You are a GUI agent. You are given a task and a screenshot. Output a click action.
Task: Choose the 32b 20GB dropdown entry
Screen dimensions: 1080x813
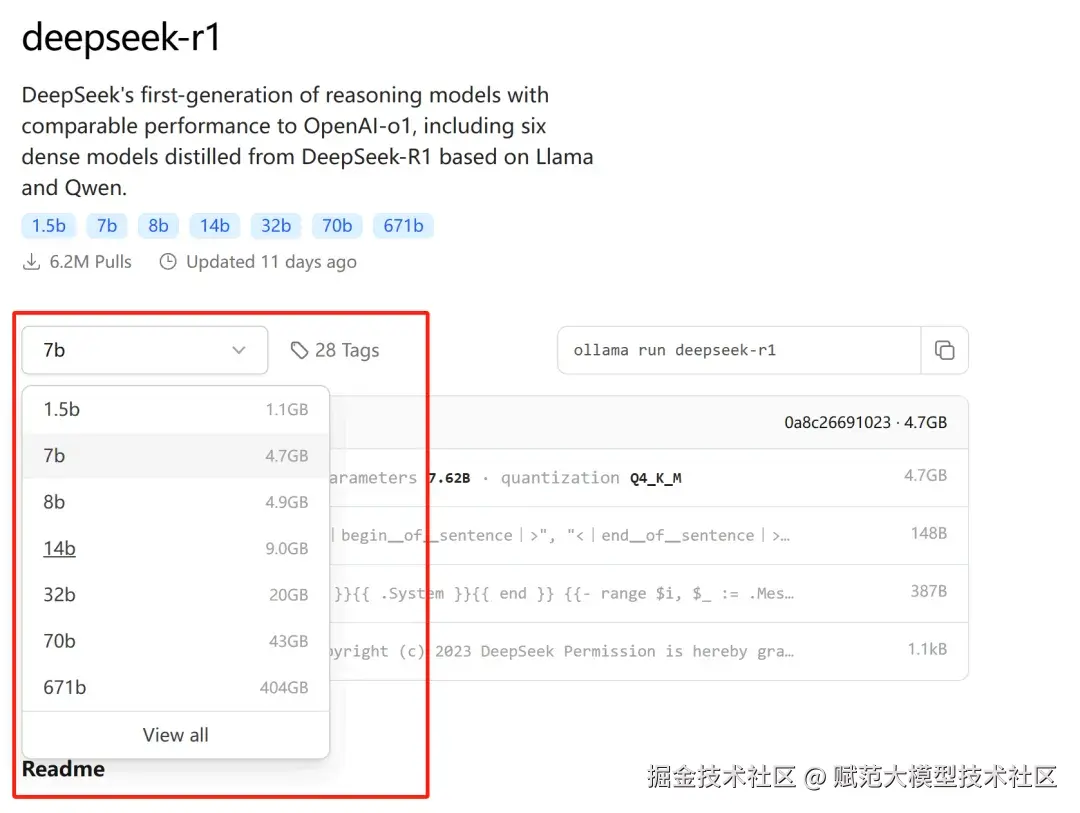click(176, 595)
